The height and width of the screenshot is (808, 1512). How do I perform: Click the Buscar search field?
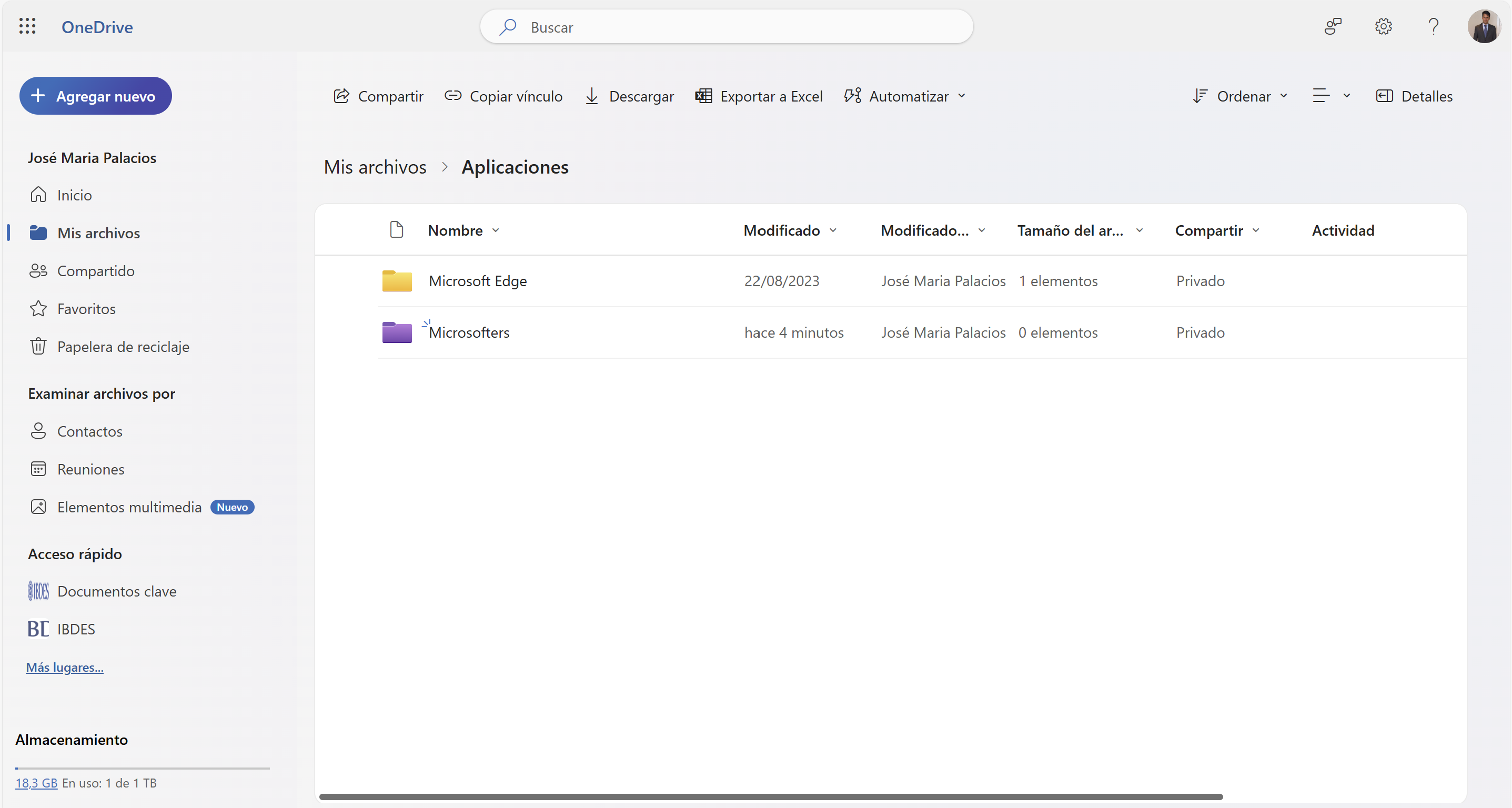point(726,26)
